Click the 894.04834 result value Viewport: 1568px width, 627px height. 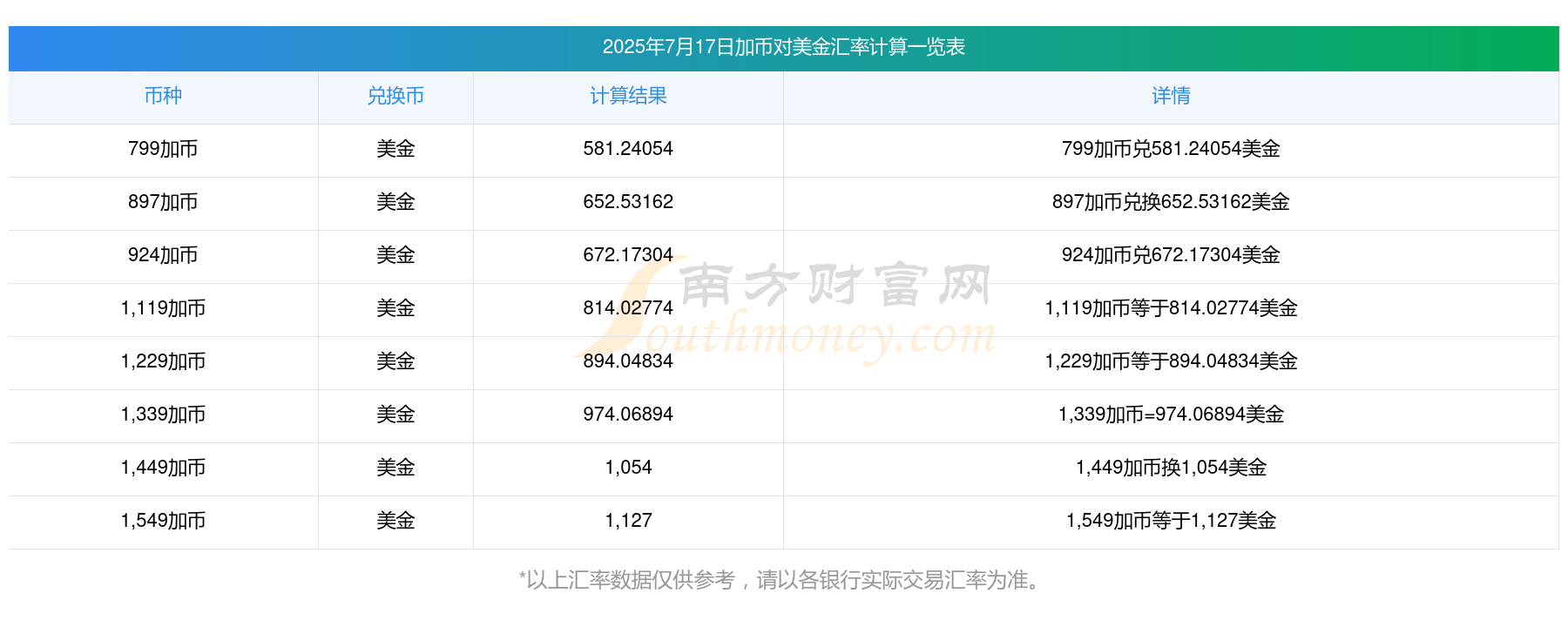[628, 361]
